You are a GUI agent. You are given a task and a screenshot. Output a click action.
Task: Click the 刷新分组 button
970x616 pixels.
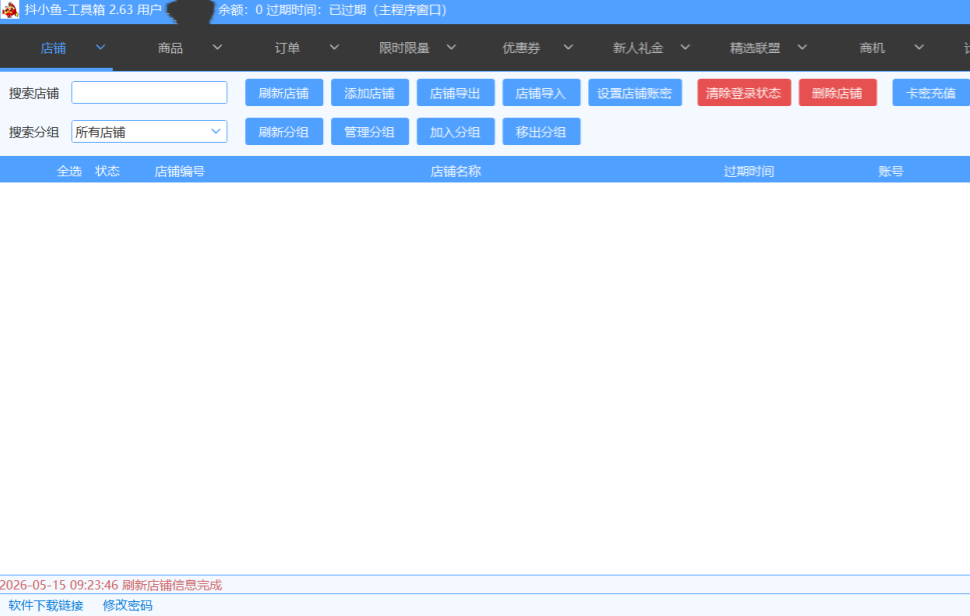(x=284, y=132)
